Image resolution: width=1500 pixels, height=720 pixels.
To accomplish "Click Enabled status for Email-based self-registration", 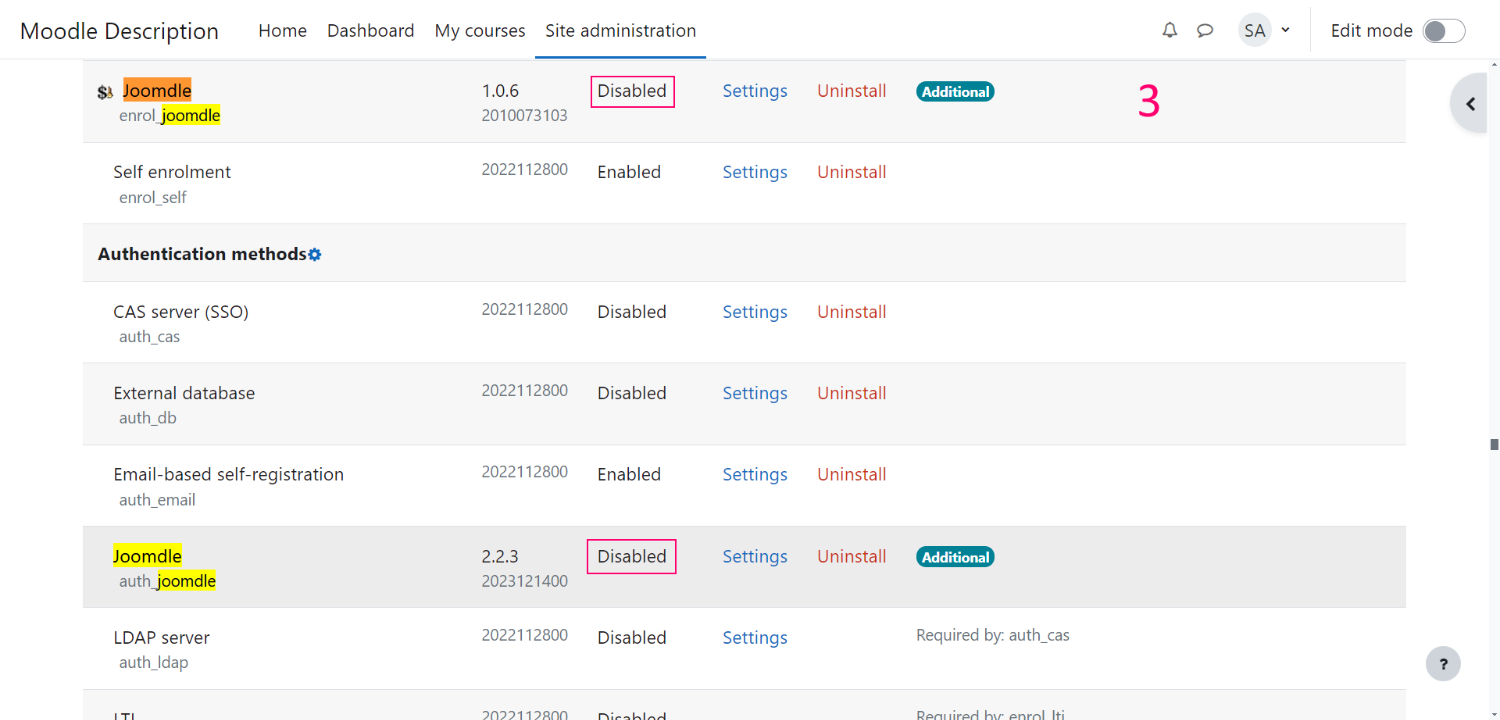I will 629,474.
